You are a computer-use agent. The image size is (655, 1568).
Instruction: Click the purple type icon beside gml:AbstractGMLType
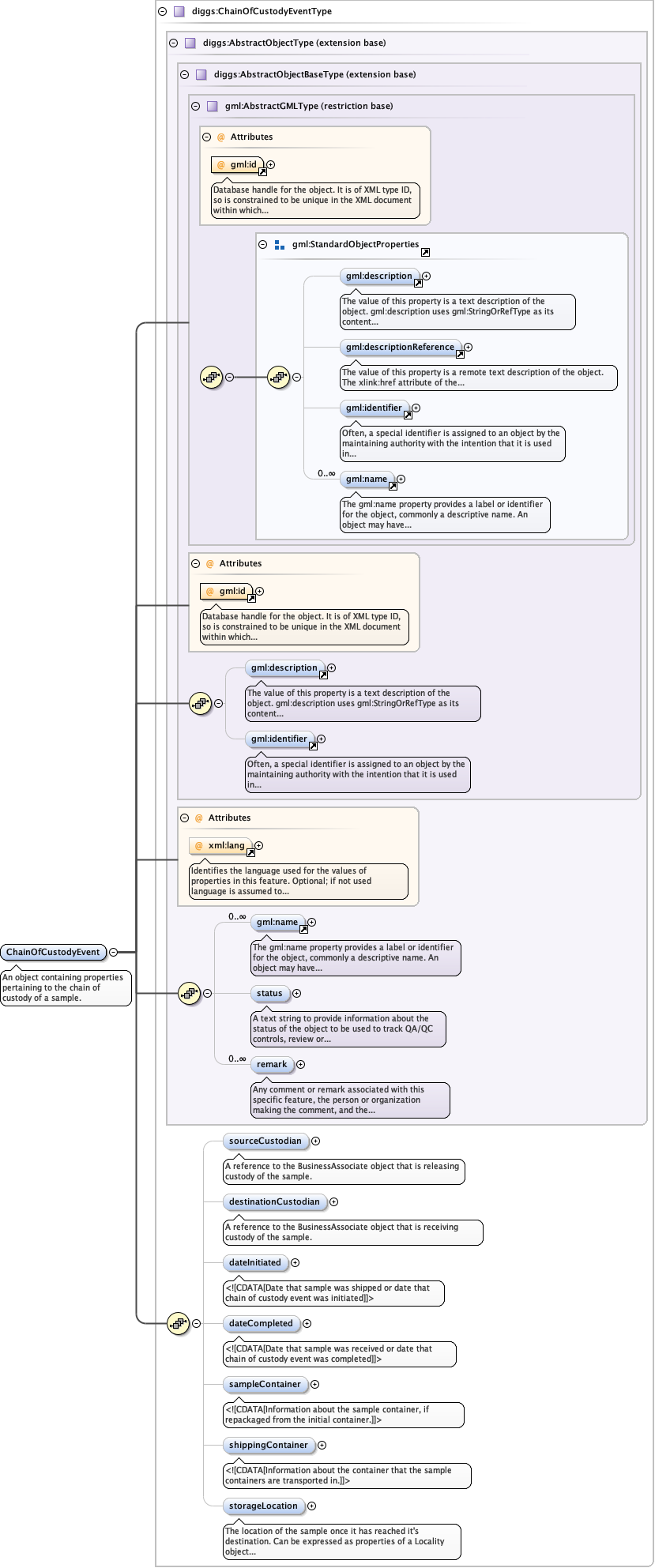[212, 107]
